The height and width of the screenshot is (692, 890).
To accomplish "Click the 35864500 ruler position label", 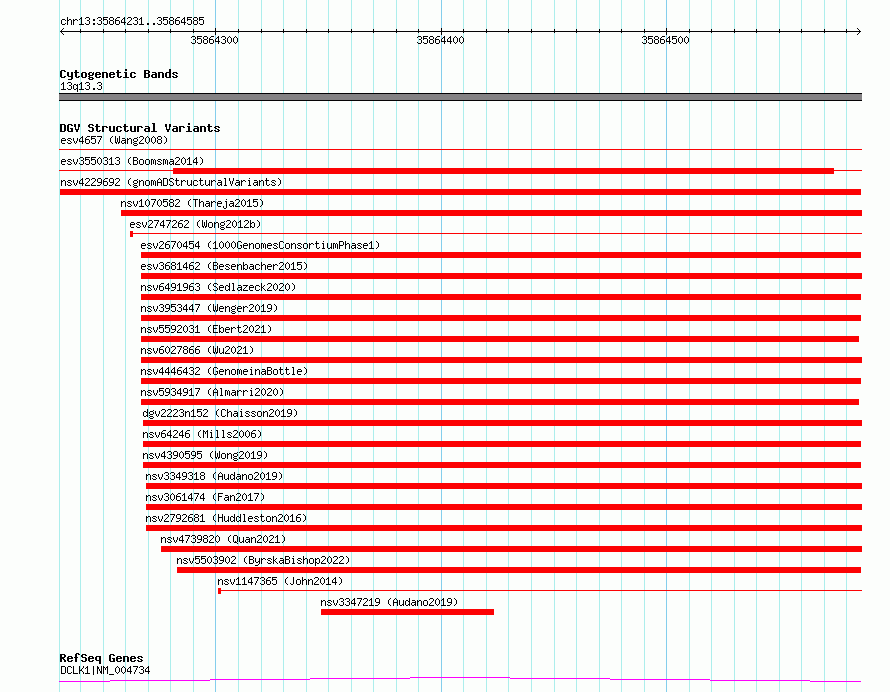I will tap(665, 40).
